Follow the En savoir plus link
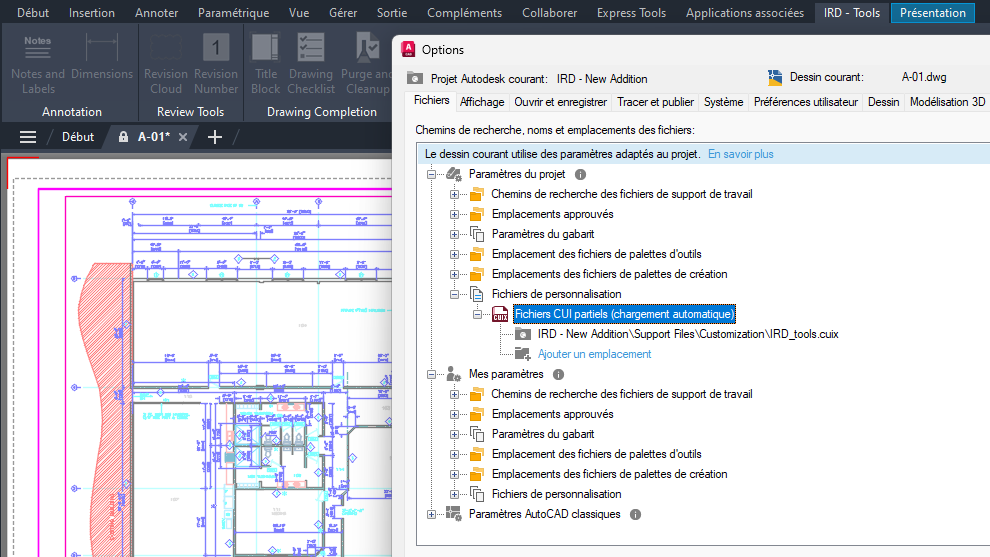Image resolution: width=990 pixels, height=557 pixels. pyautogui.click(x=741, y=154)
